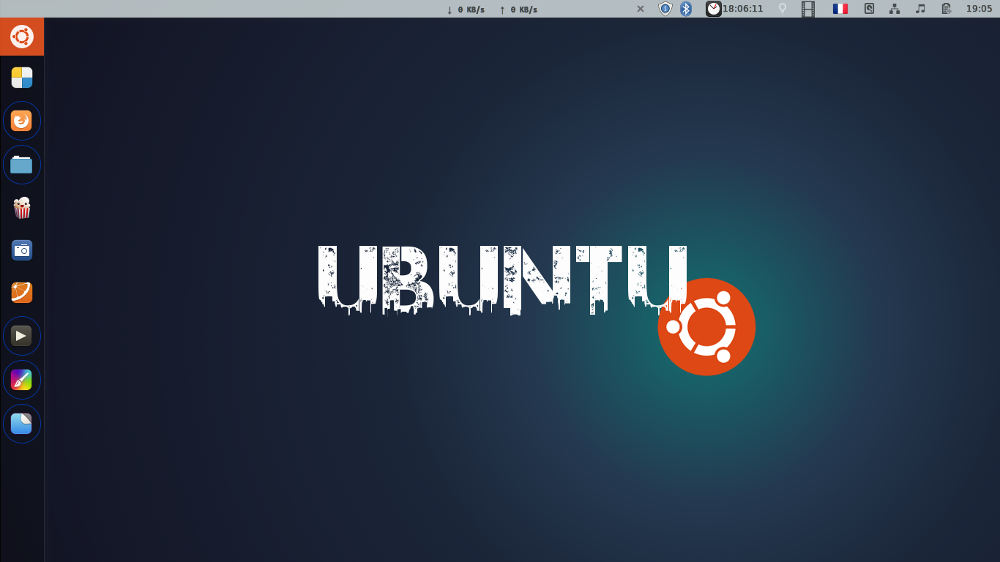The height and width of the screenshot is (562, 1000).
Task: Click the light bulb indicator icon
Action: [x=783, y=9]
